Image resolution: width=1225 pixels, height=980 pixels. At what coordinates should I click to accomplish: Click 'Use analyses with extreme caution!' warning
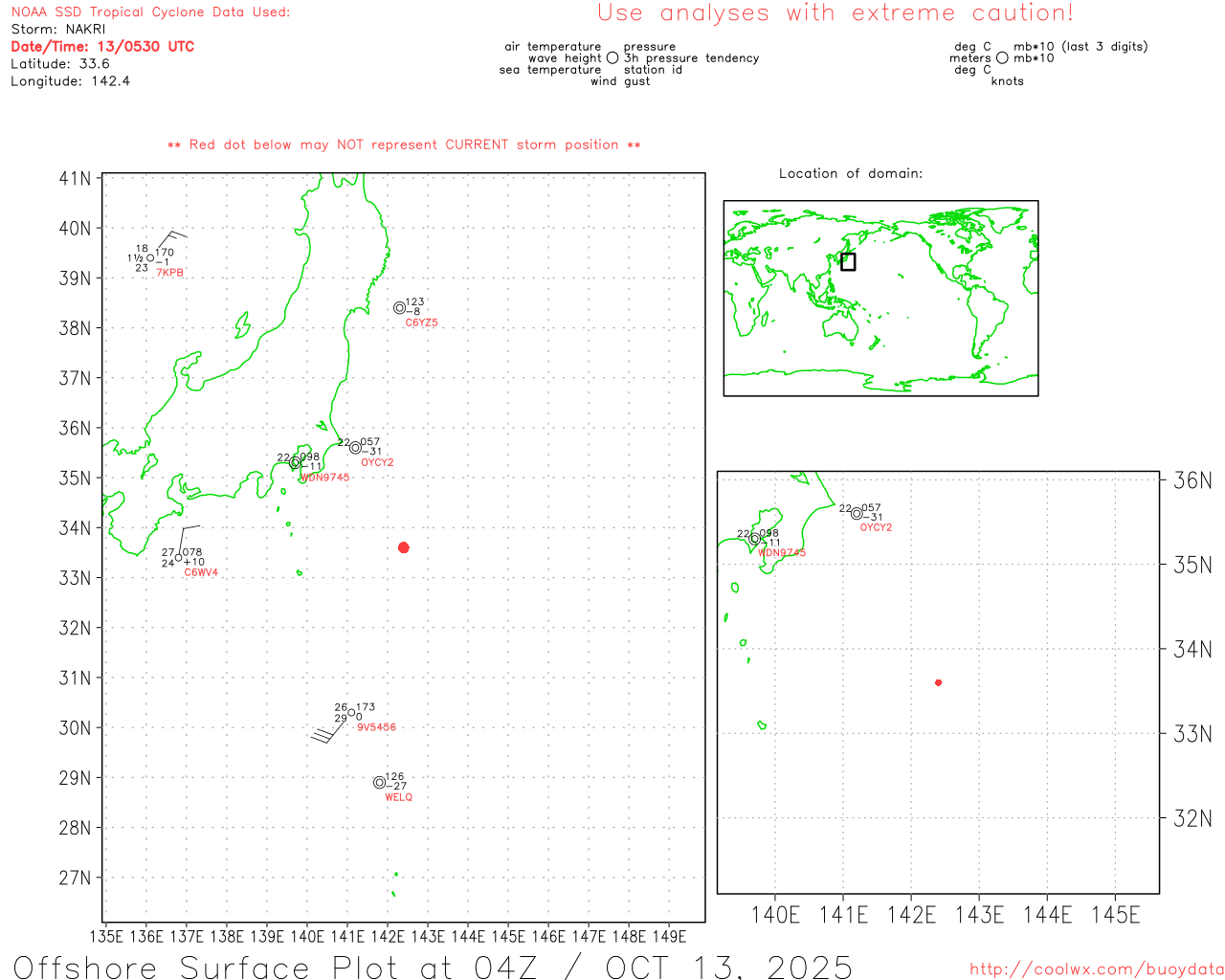(835, 13)
